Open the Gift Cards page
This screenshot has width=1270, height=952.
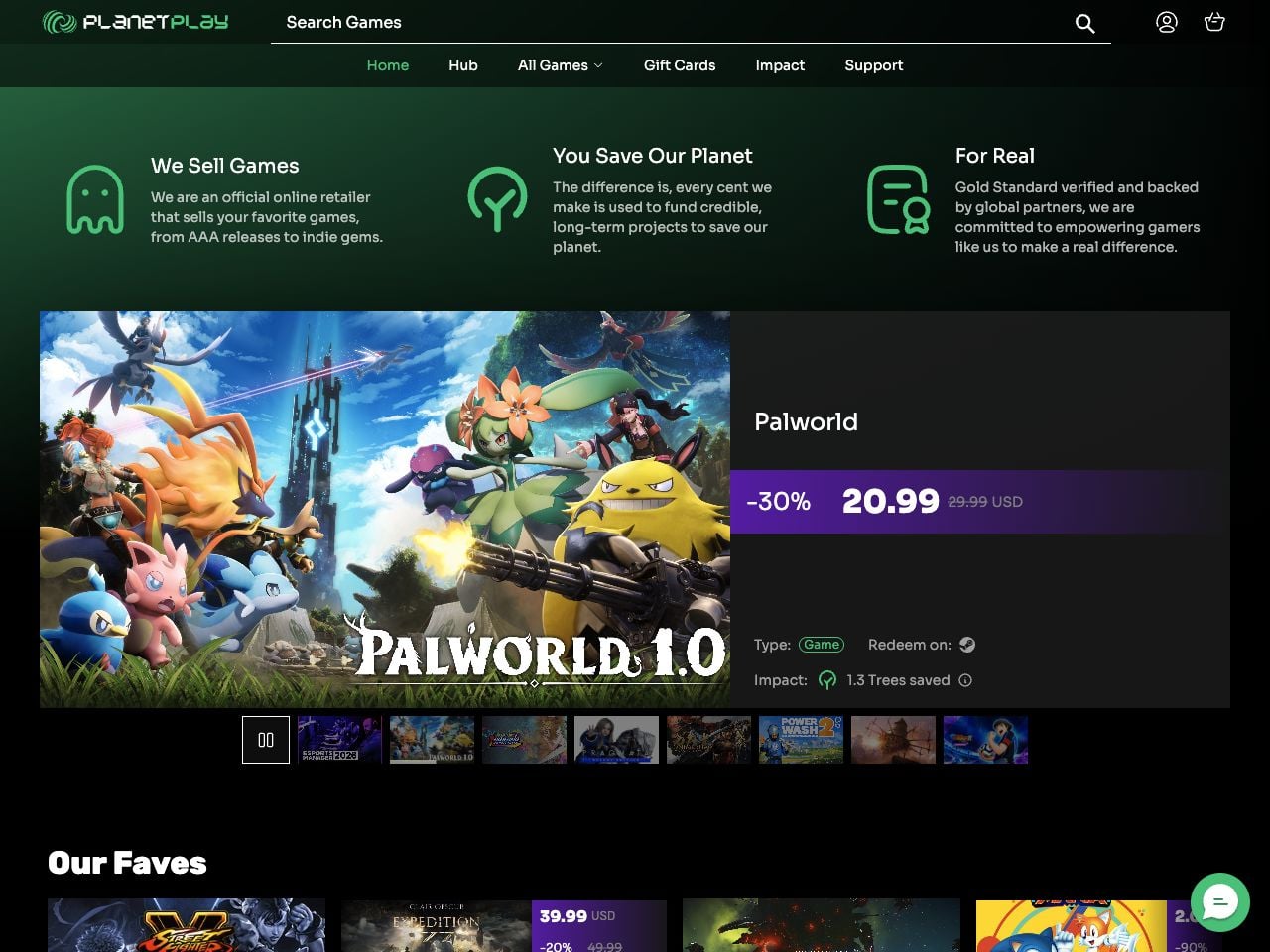point(680,65)
